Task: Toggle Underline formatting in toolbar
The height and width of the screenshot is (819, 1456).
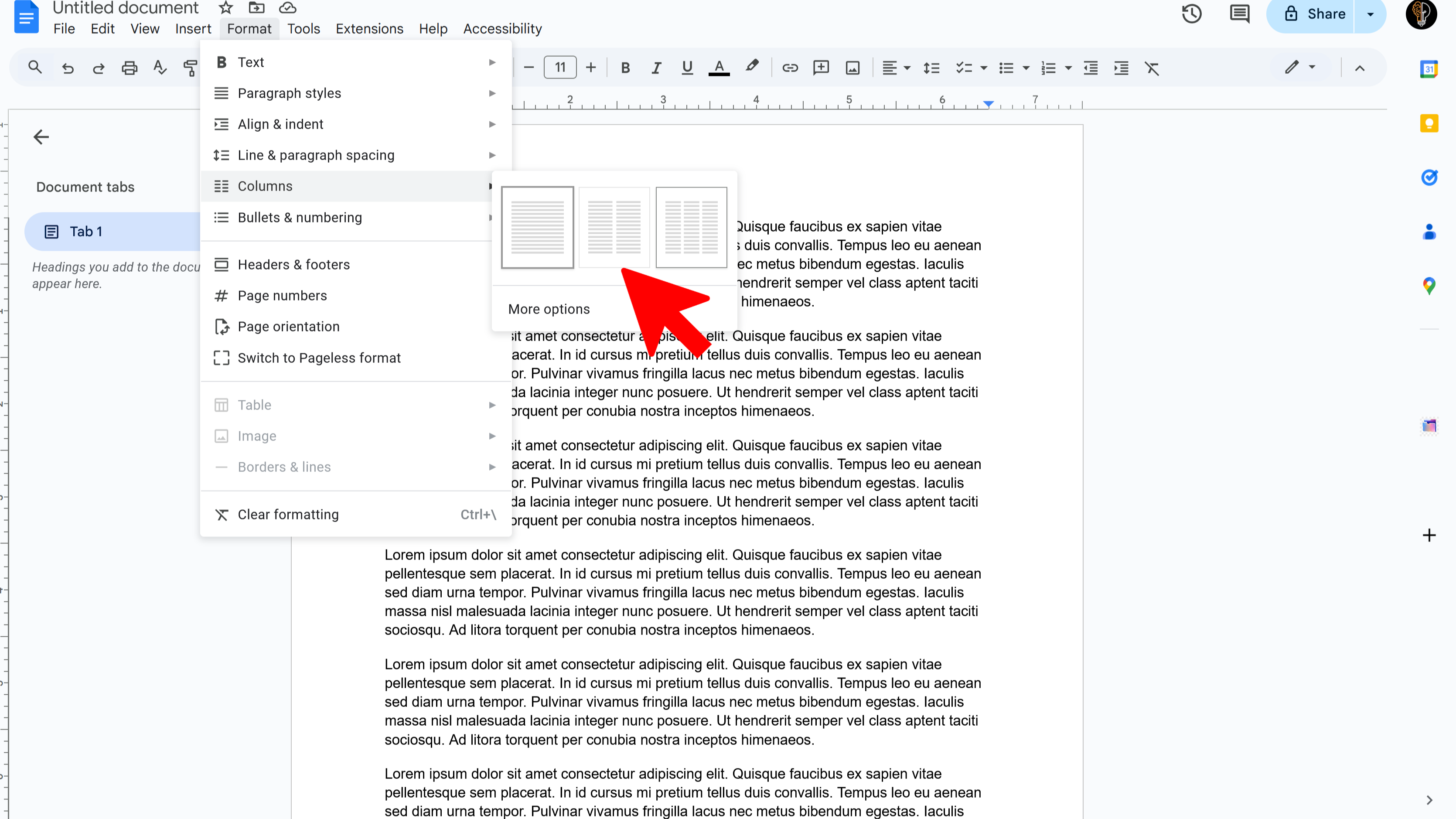Action: (x=687, y=68)
